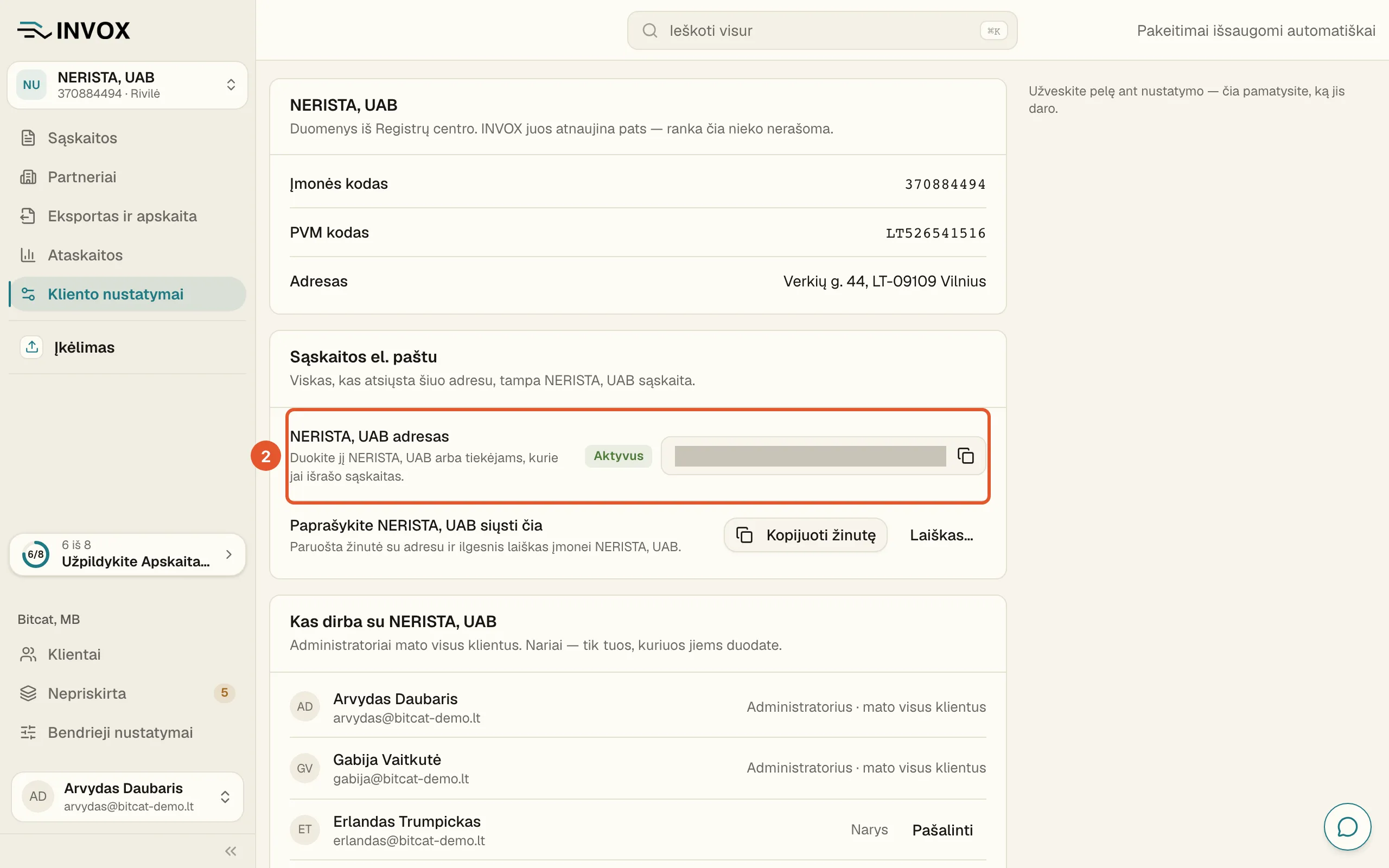The height and width of the screenshot is (868, 1389).
Task: Click the Narys role label
Action: (x=869, y=829)
